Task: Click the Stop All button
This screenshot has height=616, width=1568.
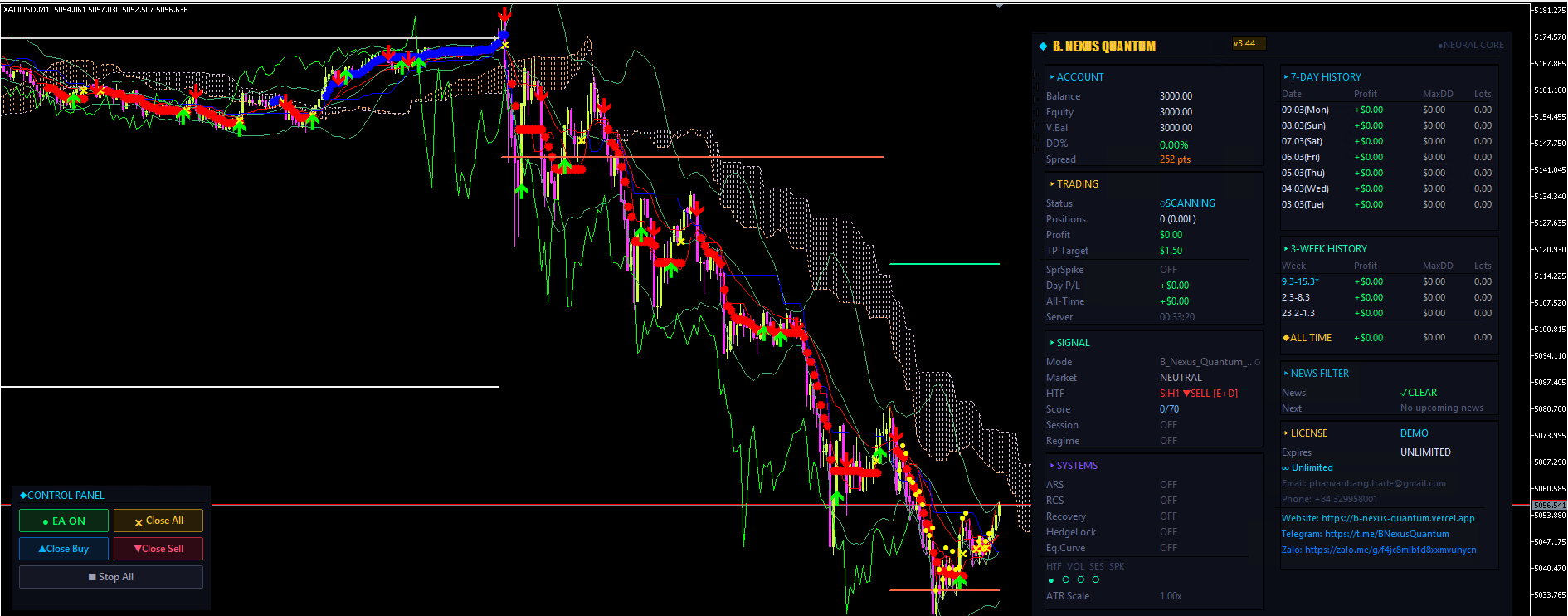Action: coord(111,577)
